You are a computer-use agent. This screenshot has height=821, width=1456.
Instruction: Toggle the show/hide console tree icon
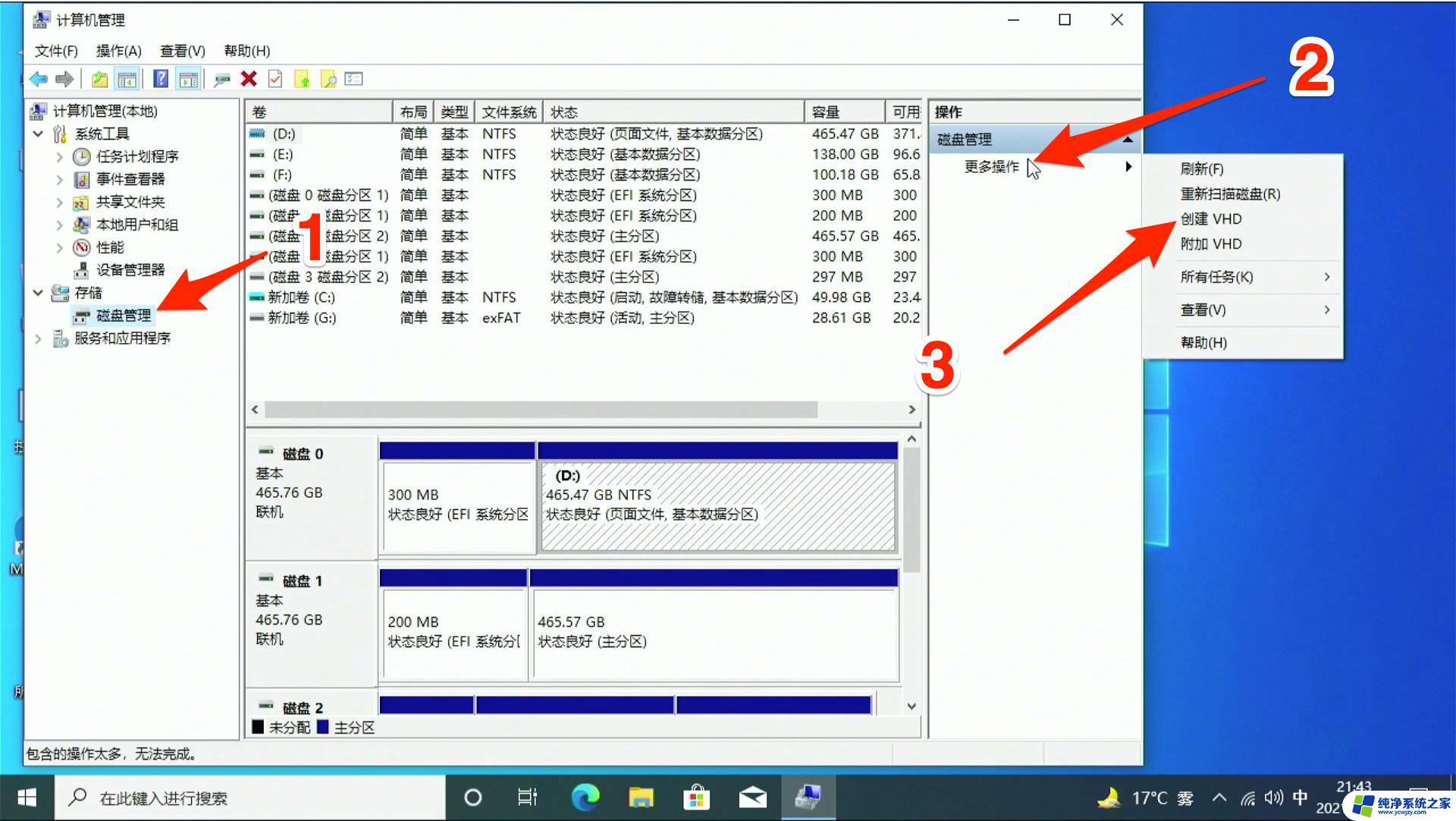click(x=127, y=79)
